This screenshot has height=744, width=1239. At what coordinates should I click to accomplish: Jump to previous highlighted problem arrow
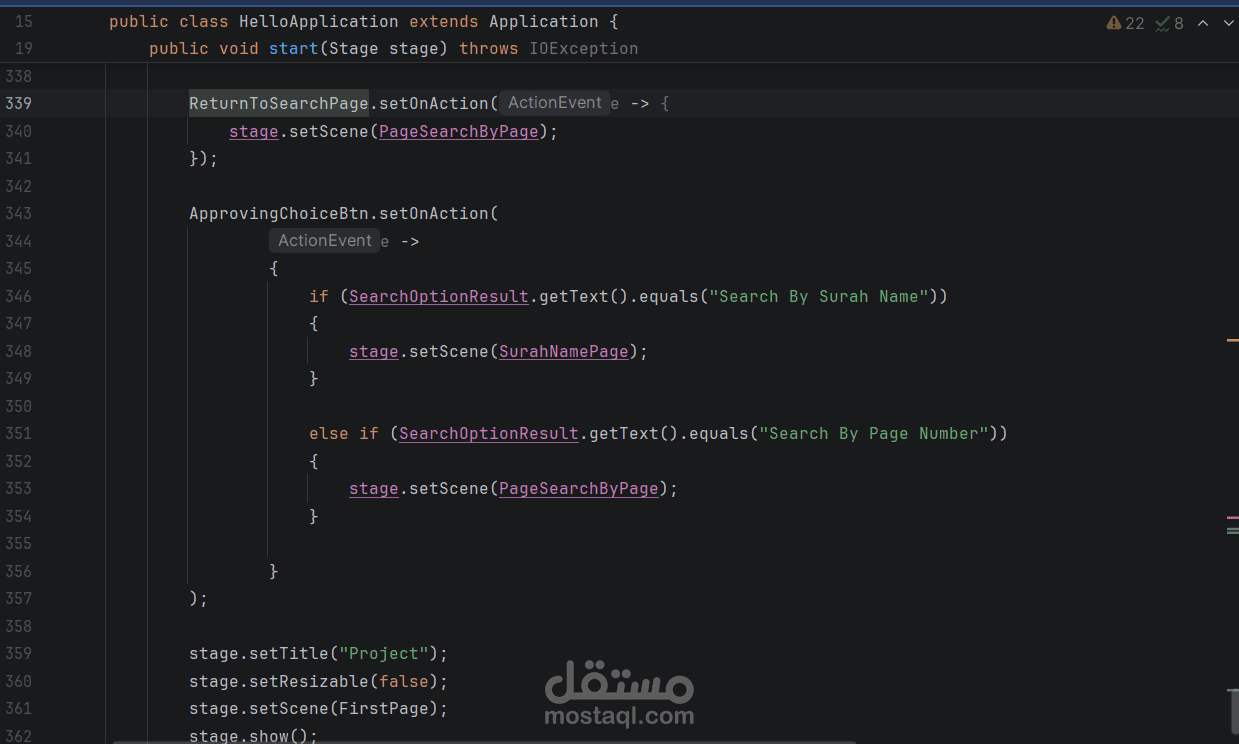click(x=1203, y=23)
